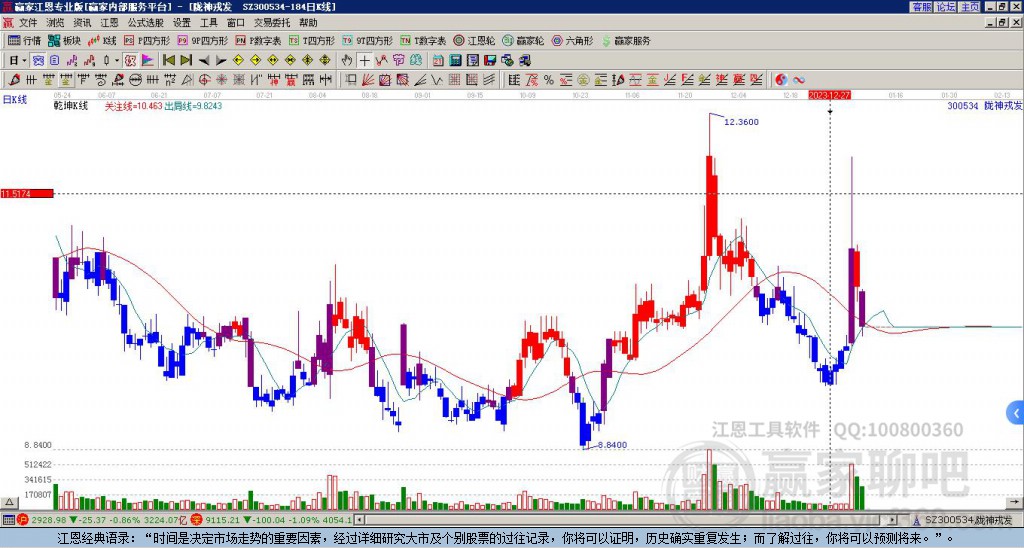Select the Gann fan lines tool
The width and height of the screenshot is (1024, 548).
click(x=368, y=80)
